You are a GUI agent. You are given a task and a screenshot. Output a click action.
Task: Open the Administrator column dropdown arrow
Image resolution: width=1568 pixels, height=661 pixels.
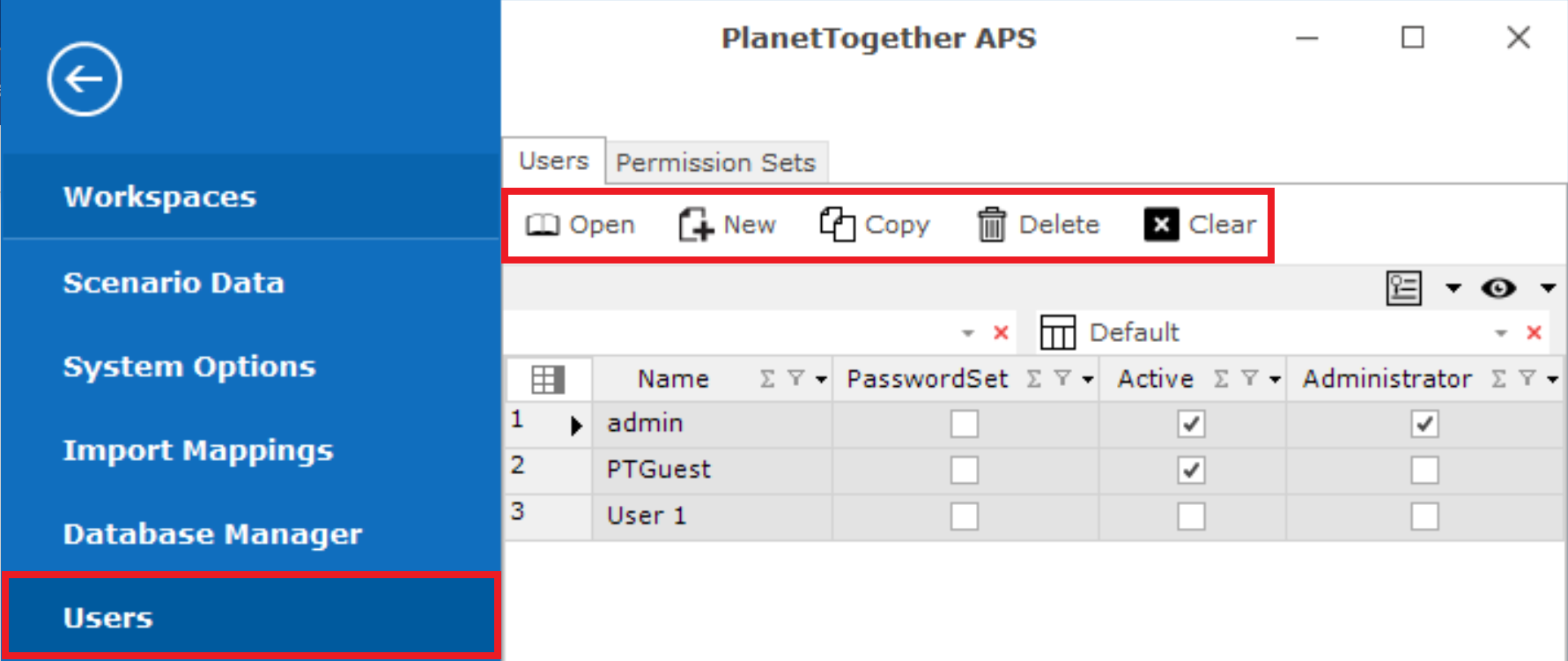tap(1552, 380)
